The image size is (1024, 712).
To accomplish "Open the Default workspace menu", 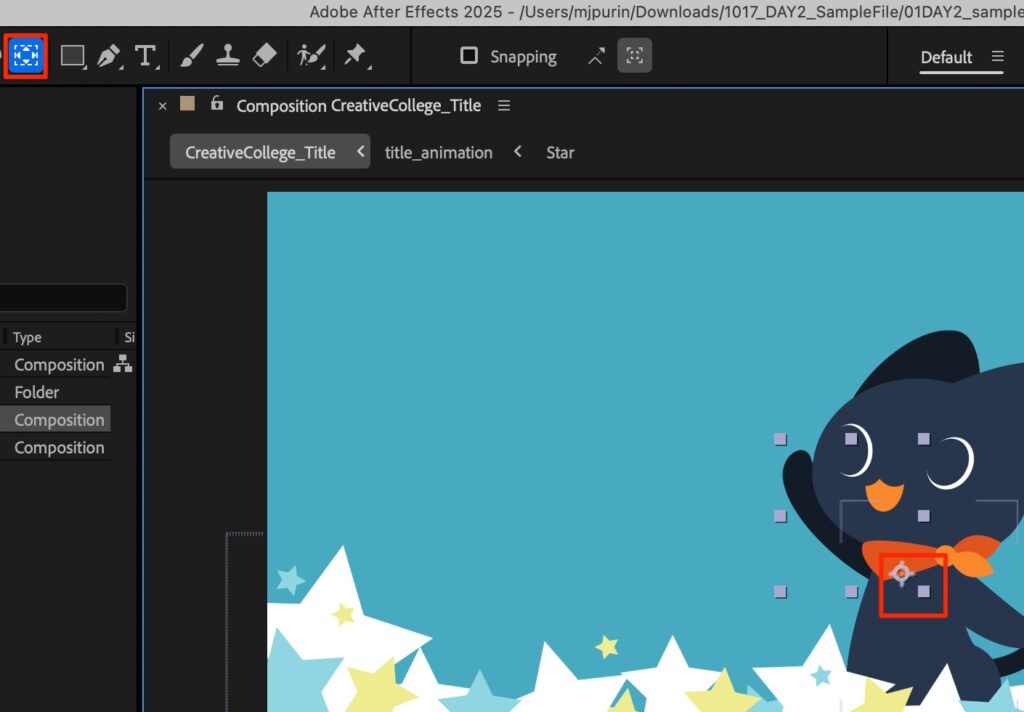I will click(x=997, y=57).
